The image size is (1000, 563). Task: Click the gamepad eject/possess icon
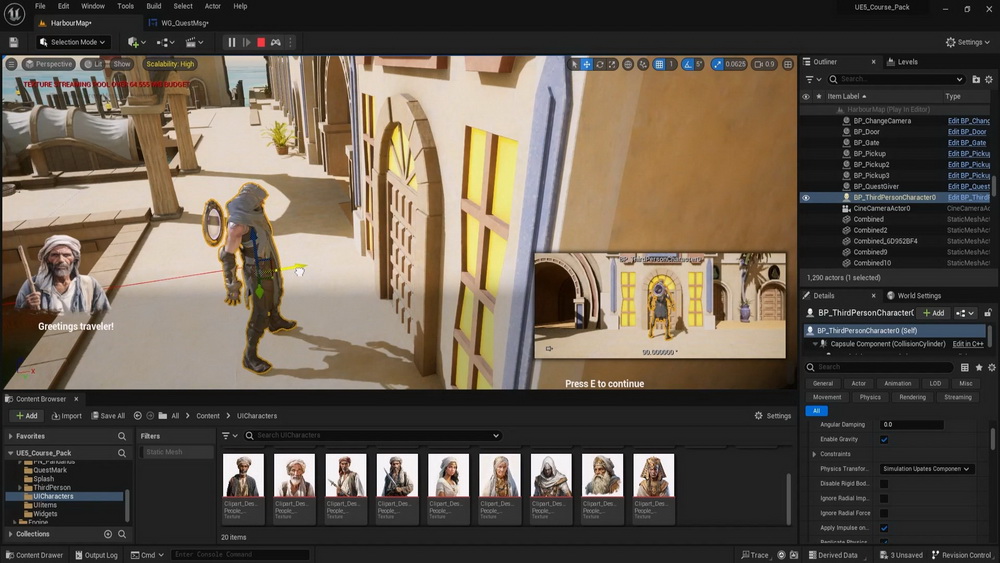tap(276, 42)
